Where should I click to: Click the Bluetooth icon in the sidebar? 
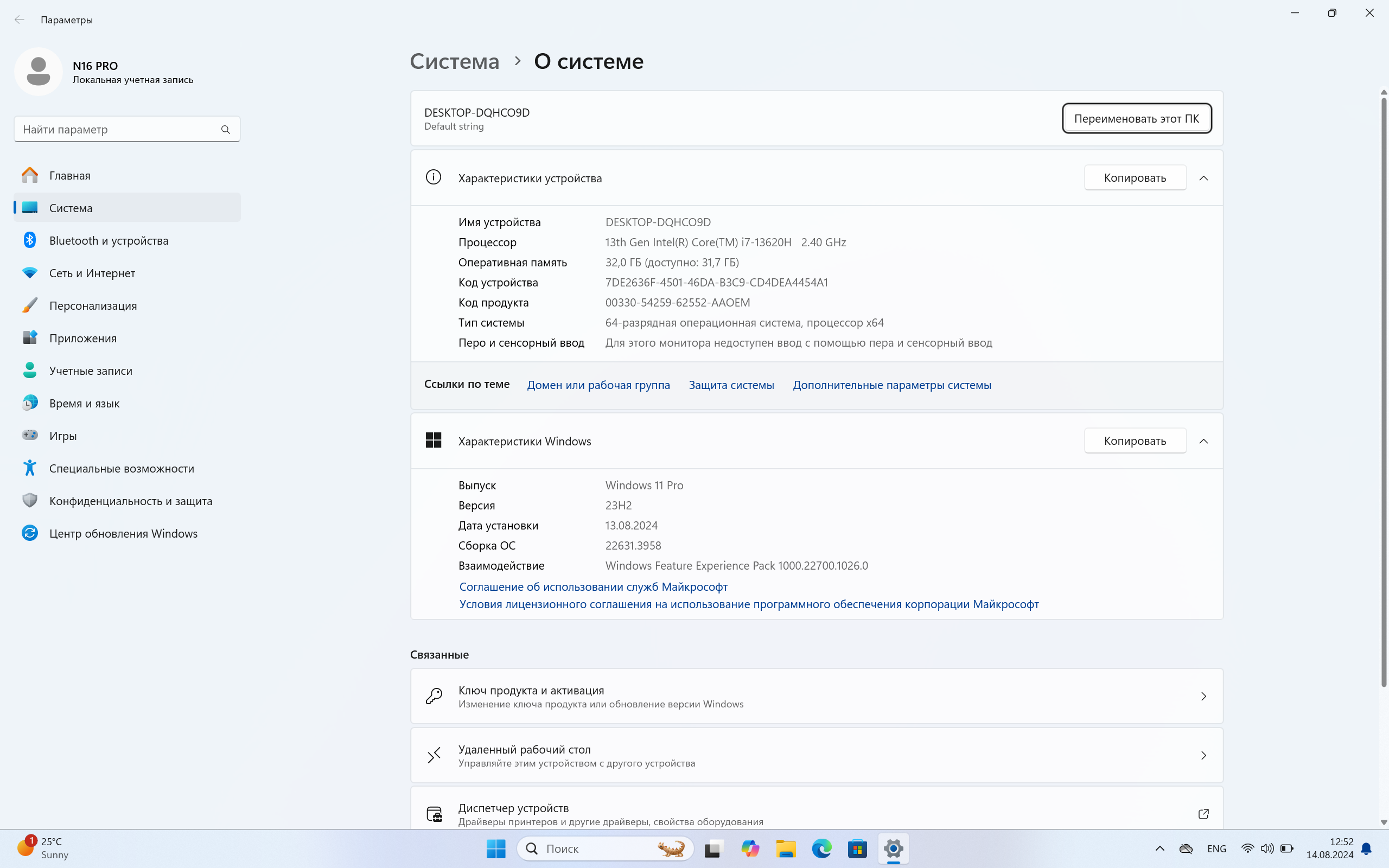30,240
